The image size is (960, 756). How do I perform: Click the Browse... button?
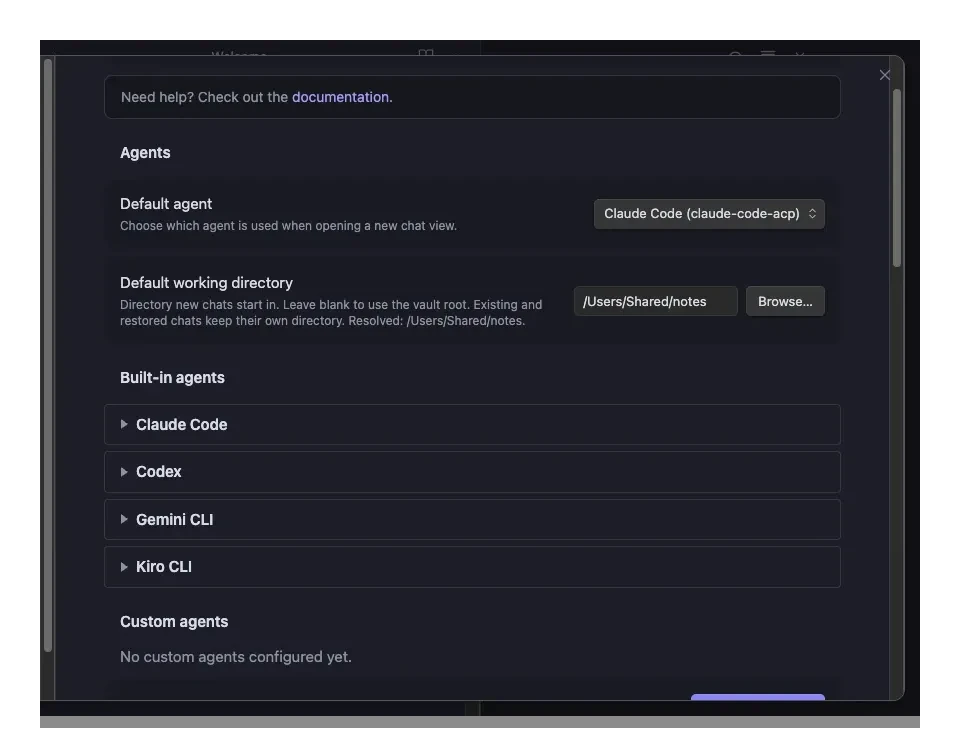(x=785, y=301)
